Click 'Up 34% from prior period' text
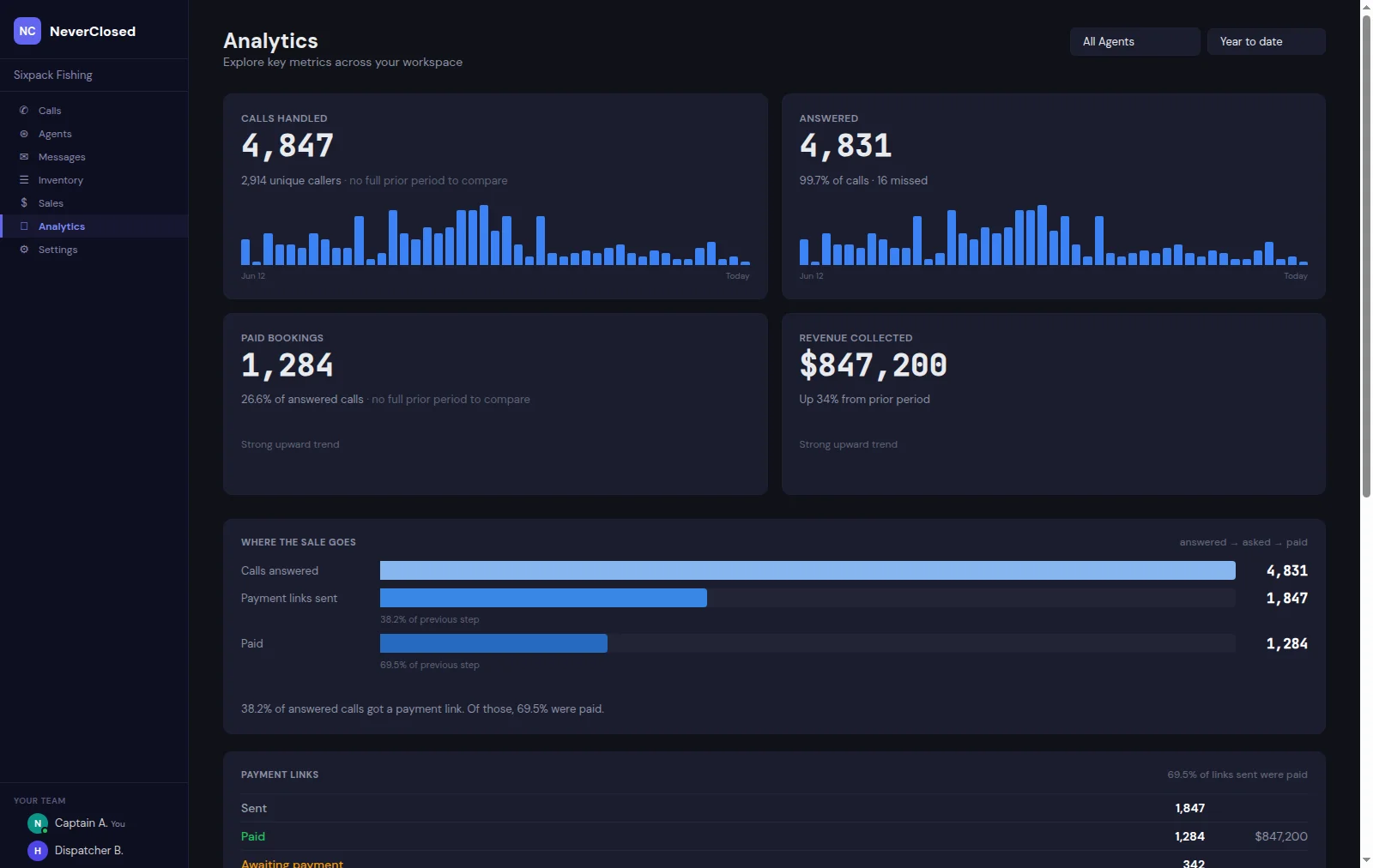This screenshot has height=868, width=1373. (864, 400)
